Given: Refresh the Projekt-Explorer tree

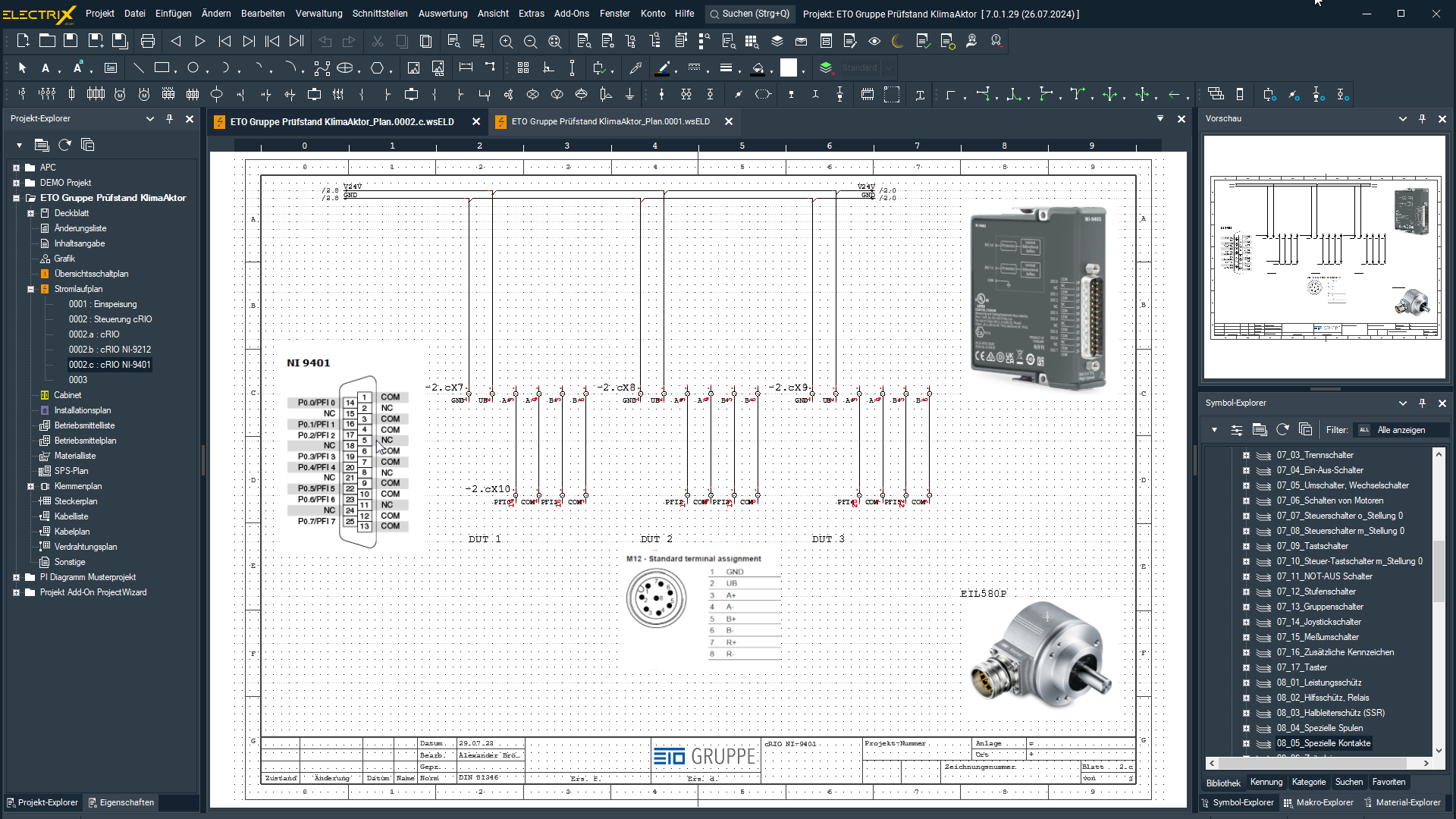Looking at the screenshot, I should pyautogui.click(x=65, y=144).
